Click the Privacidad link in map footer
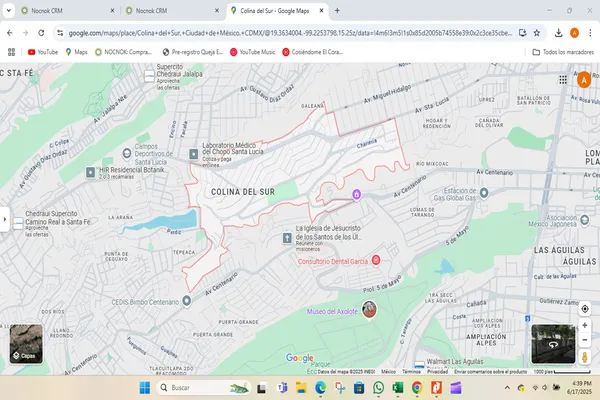Viewport: 600px width, 400px height. point(437,372)
